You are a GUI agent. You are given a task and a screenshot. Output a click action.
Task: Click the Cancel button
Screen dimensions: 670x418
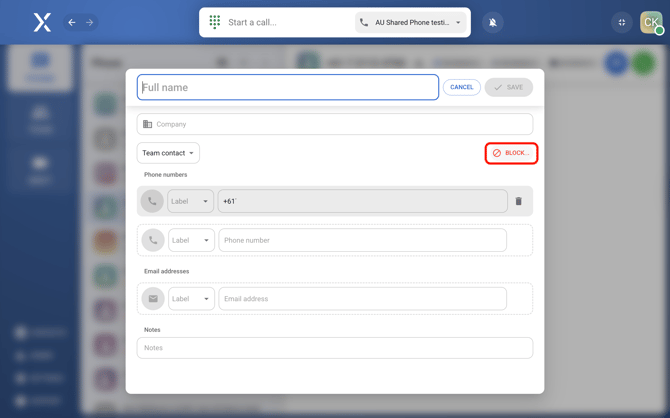pos(462,87)
